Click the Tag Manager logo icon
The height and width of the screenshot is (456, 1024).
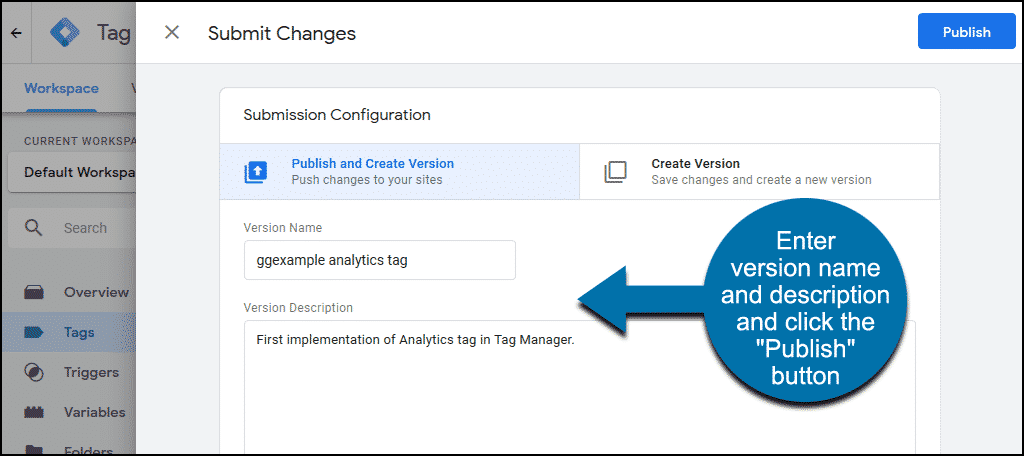(65, 32)
